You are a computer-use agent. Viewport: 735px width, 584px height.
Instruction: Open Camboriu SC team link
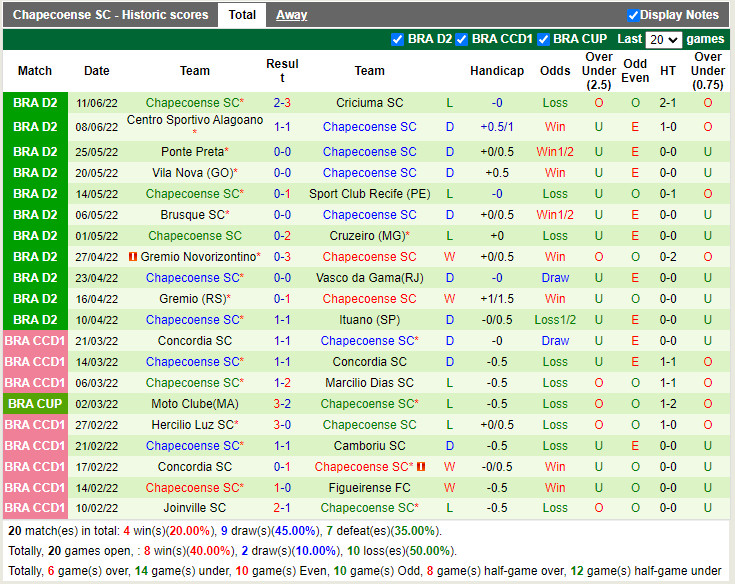pyautogui.click(x=369, y=446)
